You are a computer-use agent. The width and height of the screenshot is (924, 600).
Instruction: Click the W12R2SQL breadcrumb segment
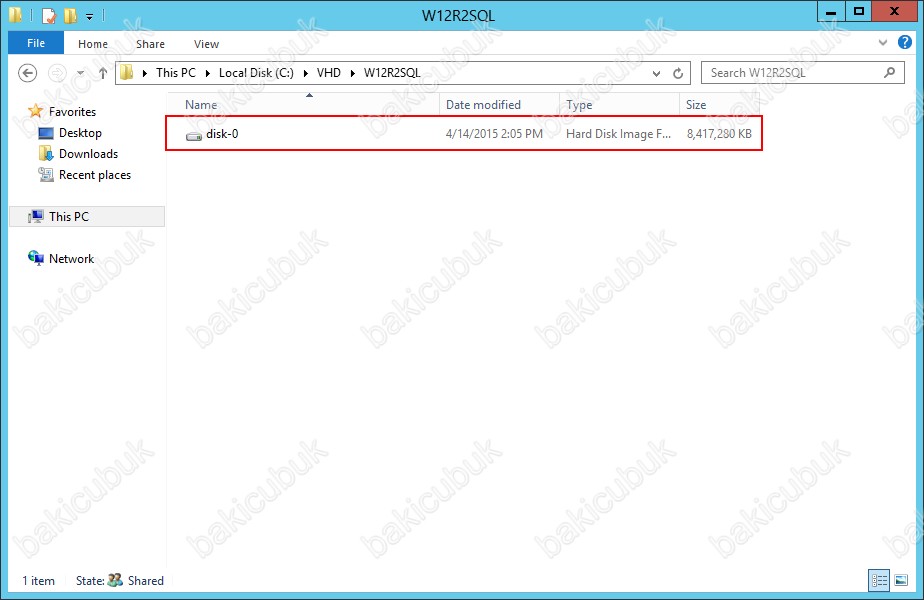pos(392,72)
